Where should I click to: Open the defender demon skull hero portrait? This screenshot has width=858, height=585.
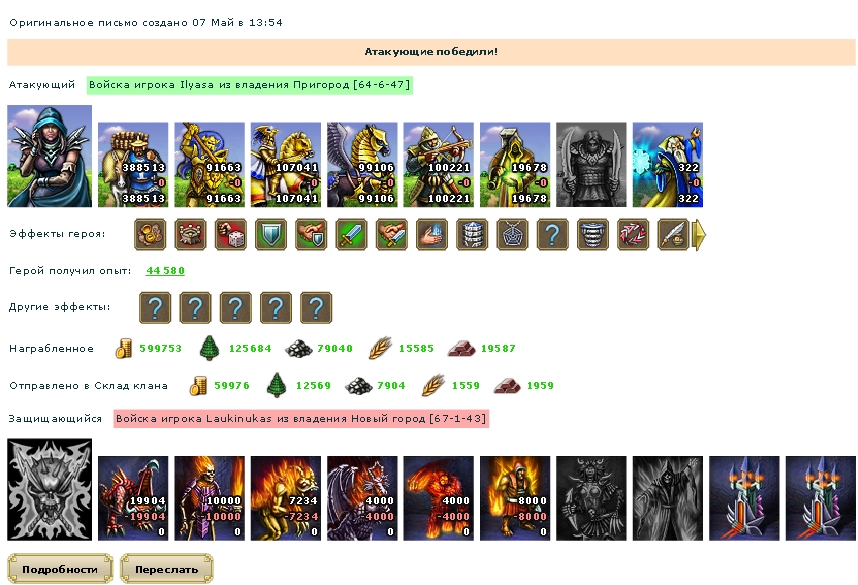point(49,489)
